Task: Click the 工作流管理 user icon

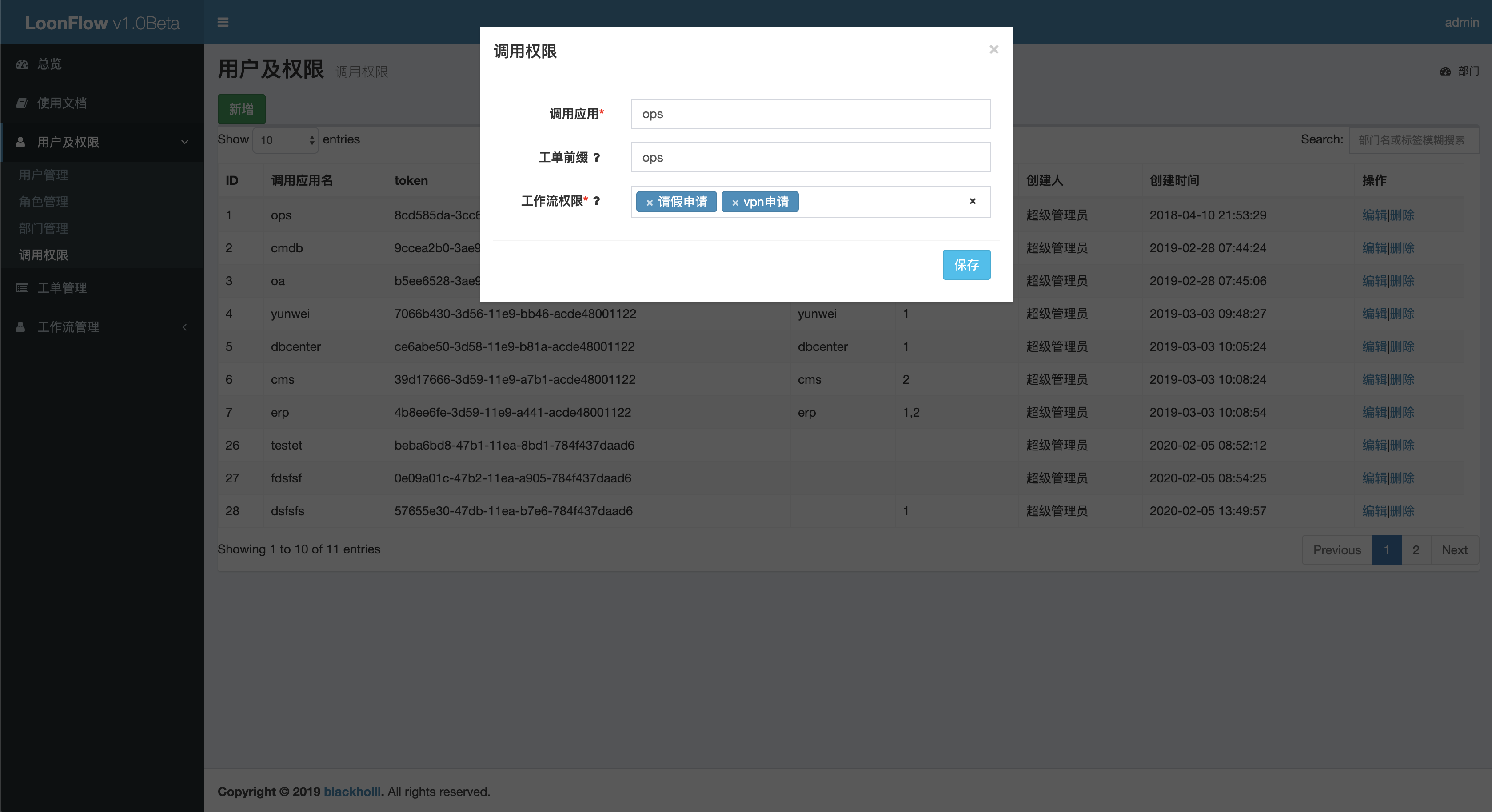Action: (x=21, y=326)
